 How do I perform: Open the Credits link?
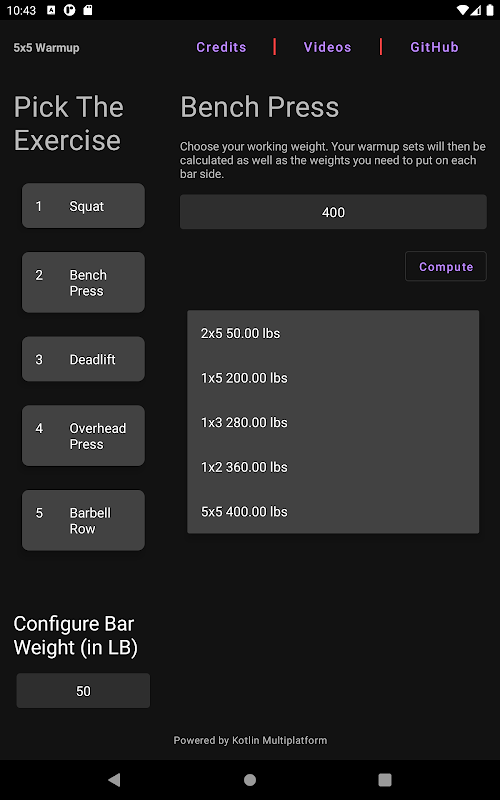[x=221, y=47]
